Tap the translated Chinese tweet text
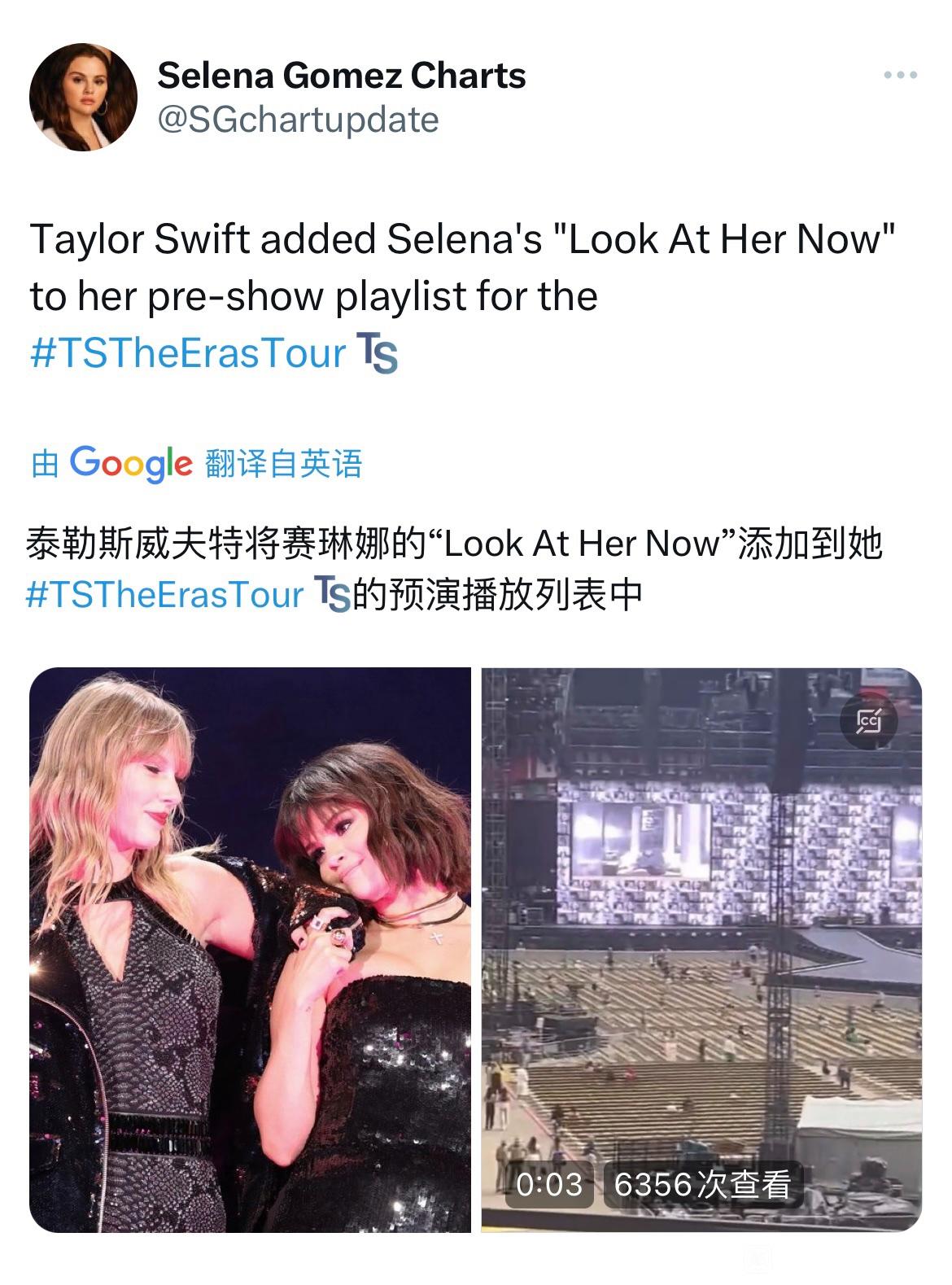 coord(454,569)
